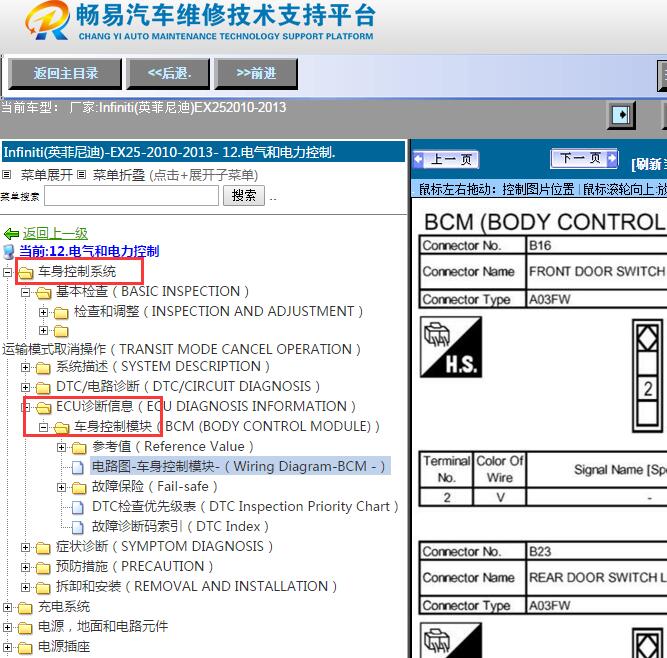This screenshot has height=658, width=667.
Task: Open ECU诊断信息 (ECU DIAGNOSIS INFORMATION) folder
Action: [206, 406]
